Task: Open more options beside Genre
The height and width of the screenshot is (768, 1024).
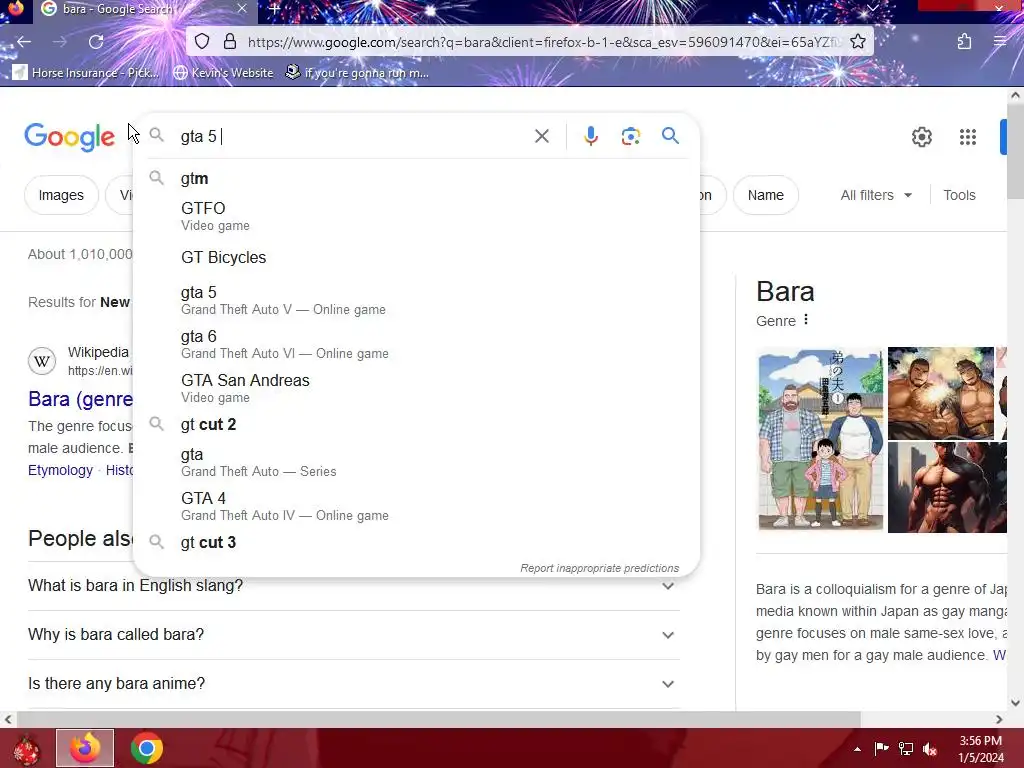Action: click(x=806, y=320)
